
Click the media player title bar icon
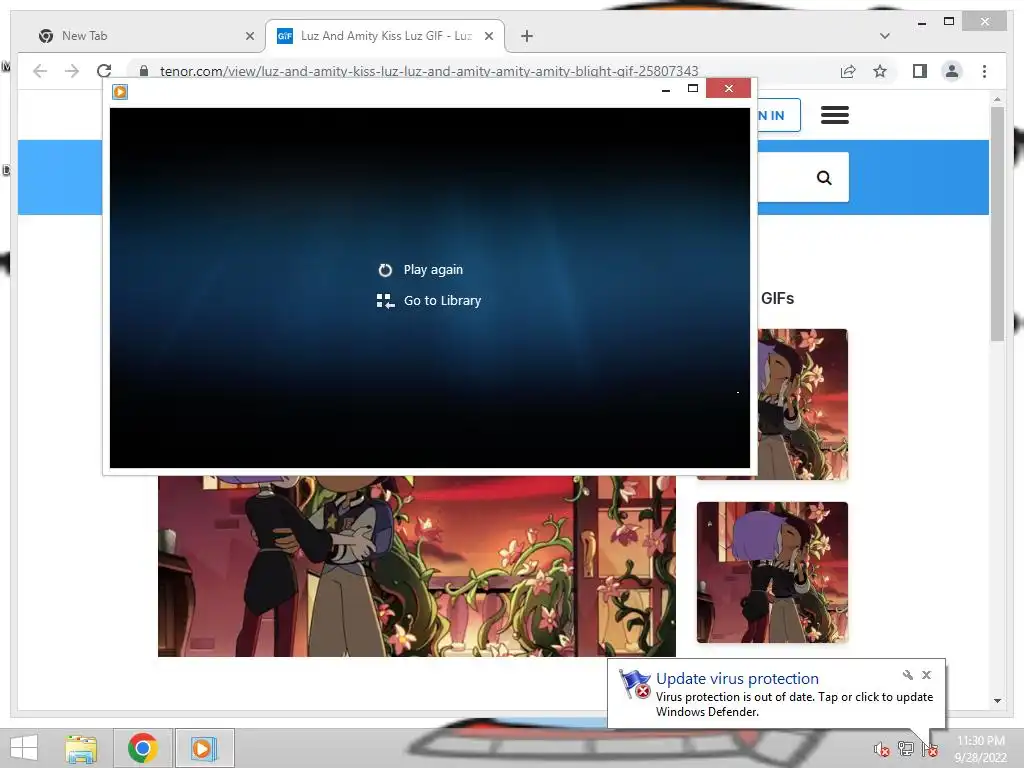[120, 91]
